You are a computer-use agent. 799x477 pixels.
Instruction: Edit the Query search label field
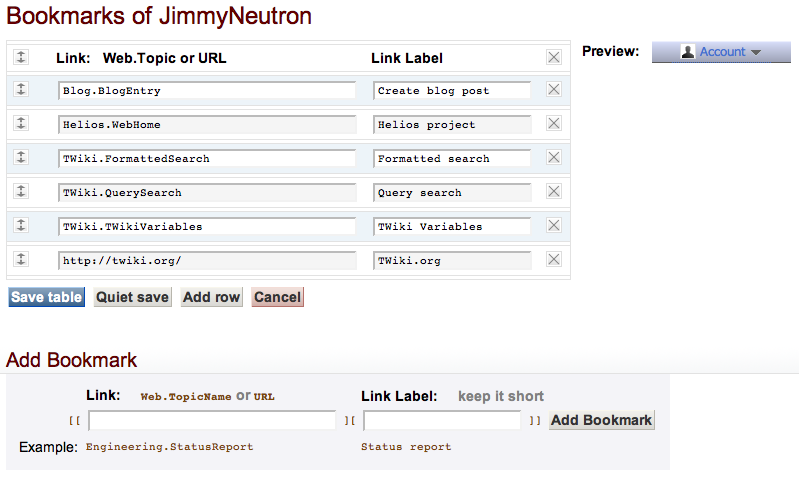452,193
